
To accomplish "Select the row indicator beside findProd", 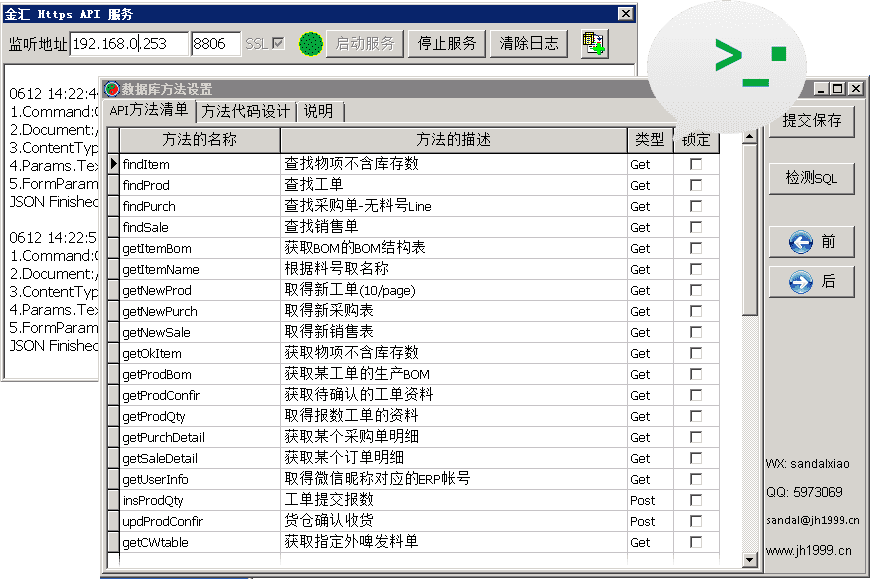I will (113, 185).
